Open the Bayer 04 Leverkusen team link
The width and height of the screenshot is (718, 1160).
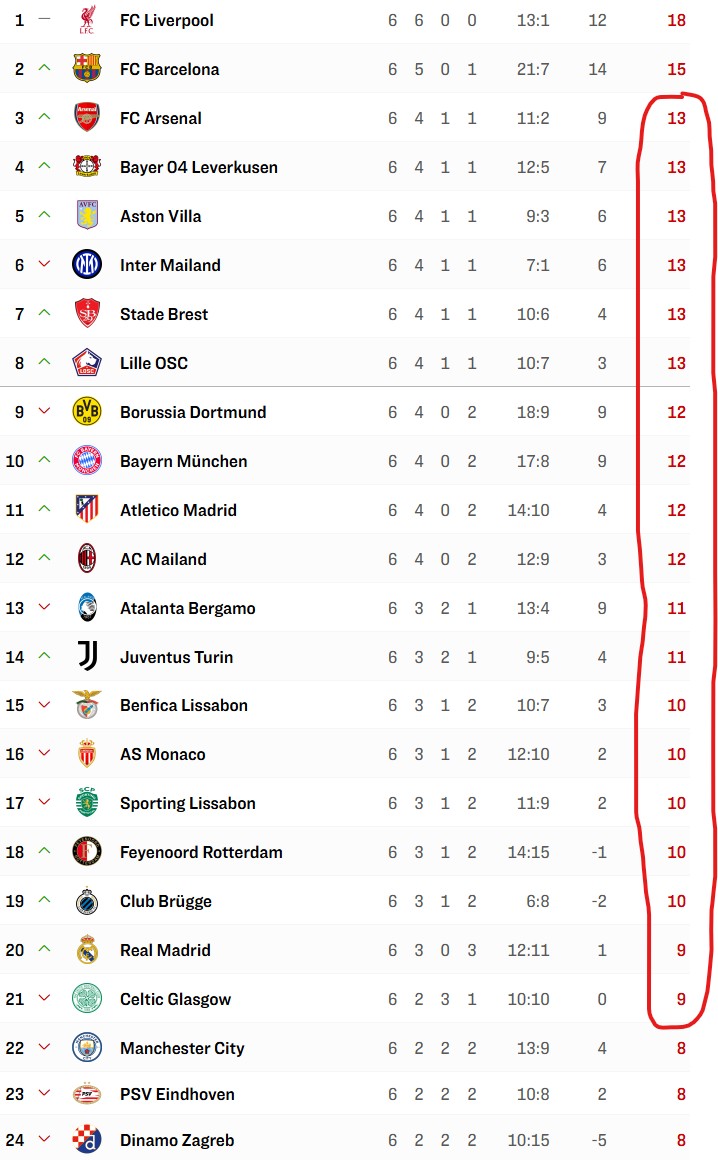199,167
